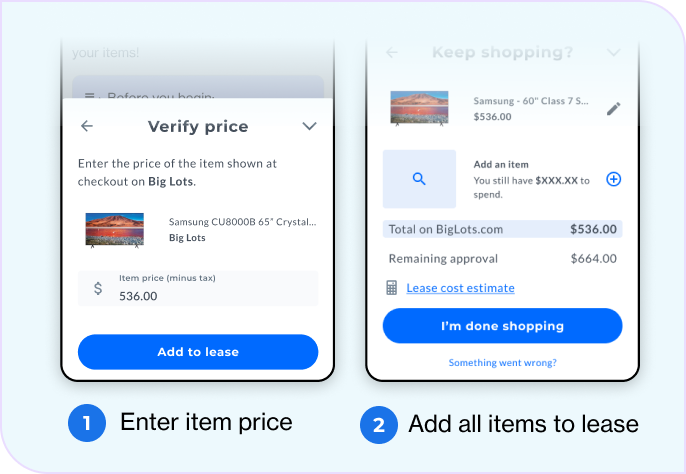686x474 pixels.
Task: Click the search magnifier tile
Action: (x=420, y=179)
